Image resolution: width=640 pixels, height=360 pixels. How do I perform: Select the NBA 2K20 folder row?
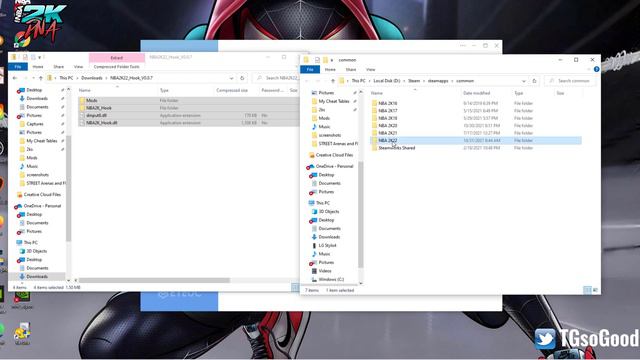pyautogui.click(x=476, y=126)
